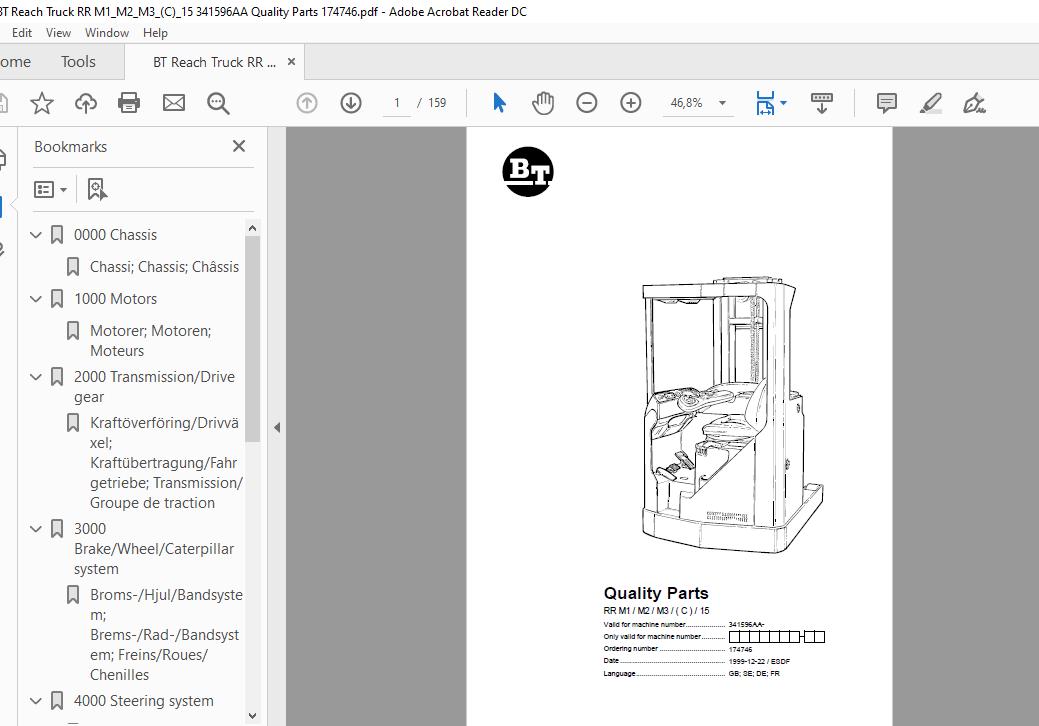The image size is (1039, 726).
Task: Collapse the 2000 Transmission/Drive gear bookmark
Action: 37,377
